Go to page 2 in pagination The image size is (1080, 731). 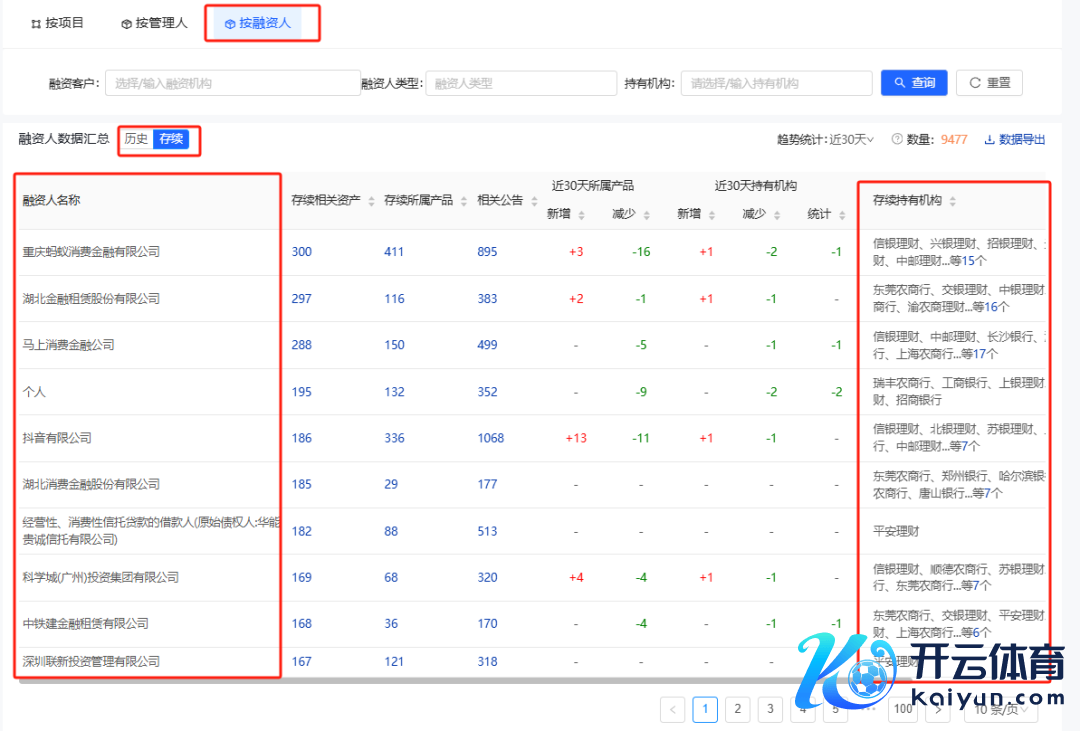(737, 709)
